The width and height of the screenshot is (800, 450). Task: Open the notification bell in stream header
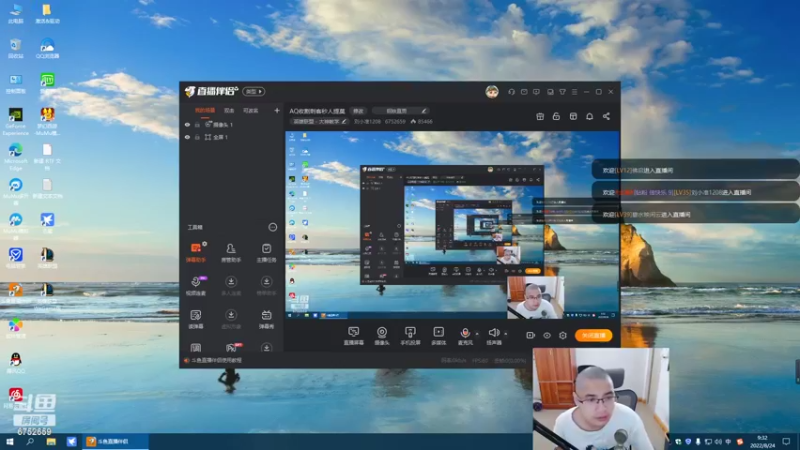(589, 116)
